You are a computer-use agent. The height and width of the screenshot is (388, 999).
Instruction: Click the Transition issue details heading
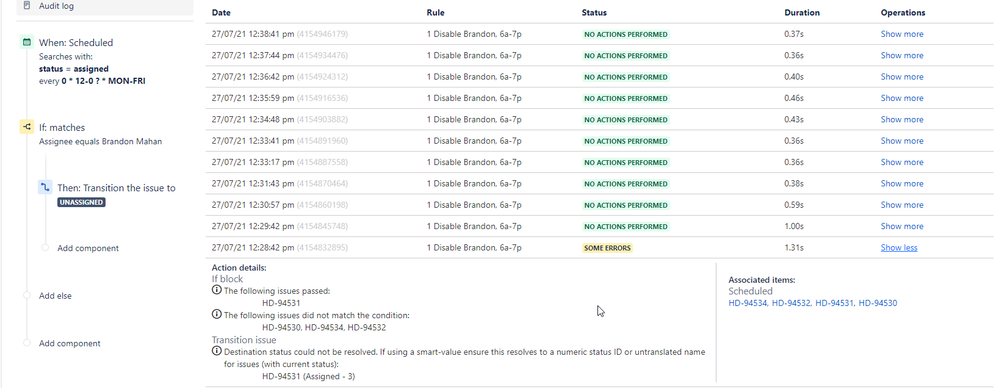click(244, 340)
